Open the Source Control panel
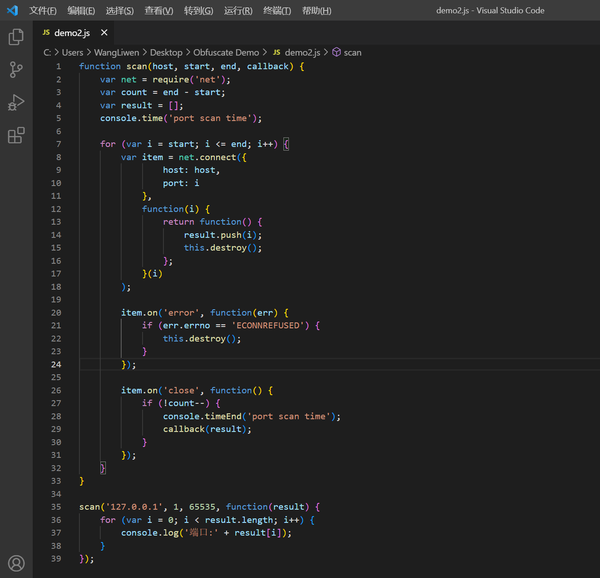 coord(16,70)
